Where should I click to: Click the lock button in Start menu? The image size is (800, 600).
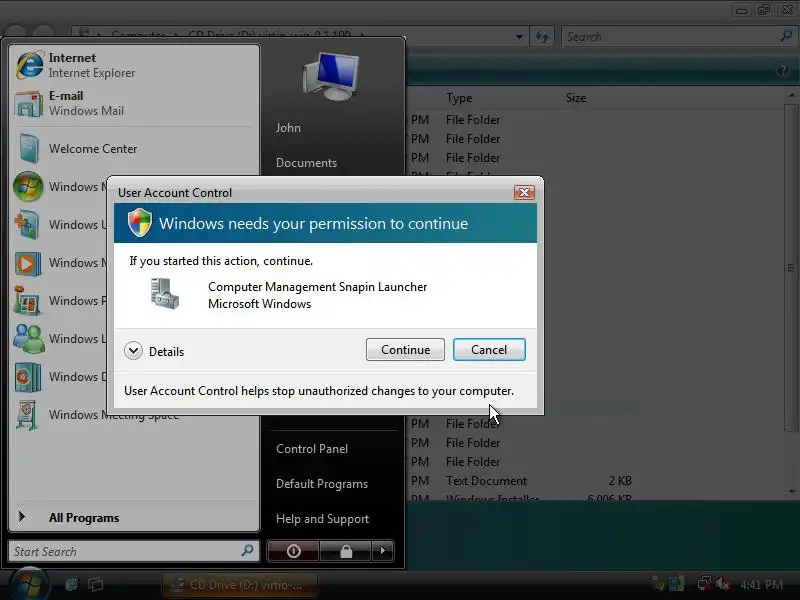pyautogui.click(x=346, y=551)
